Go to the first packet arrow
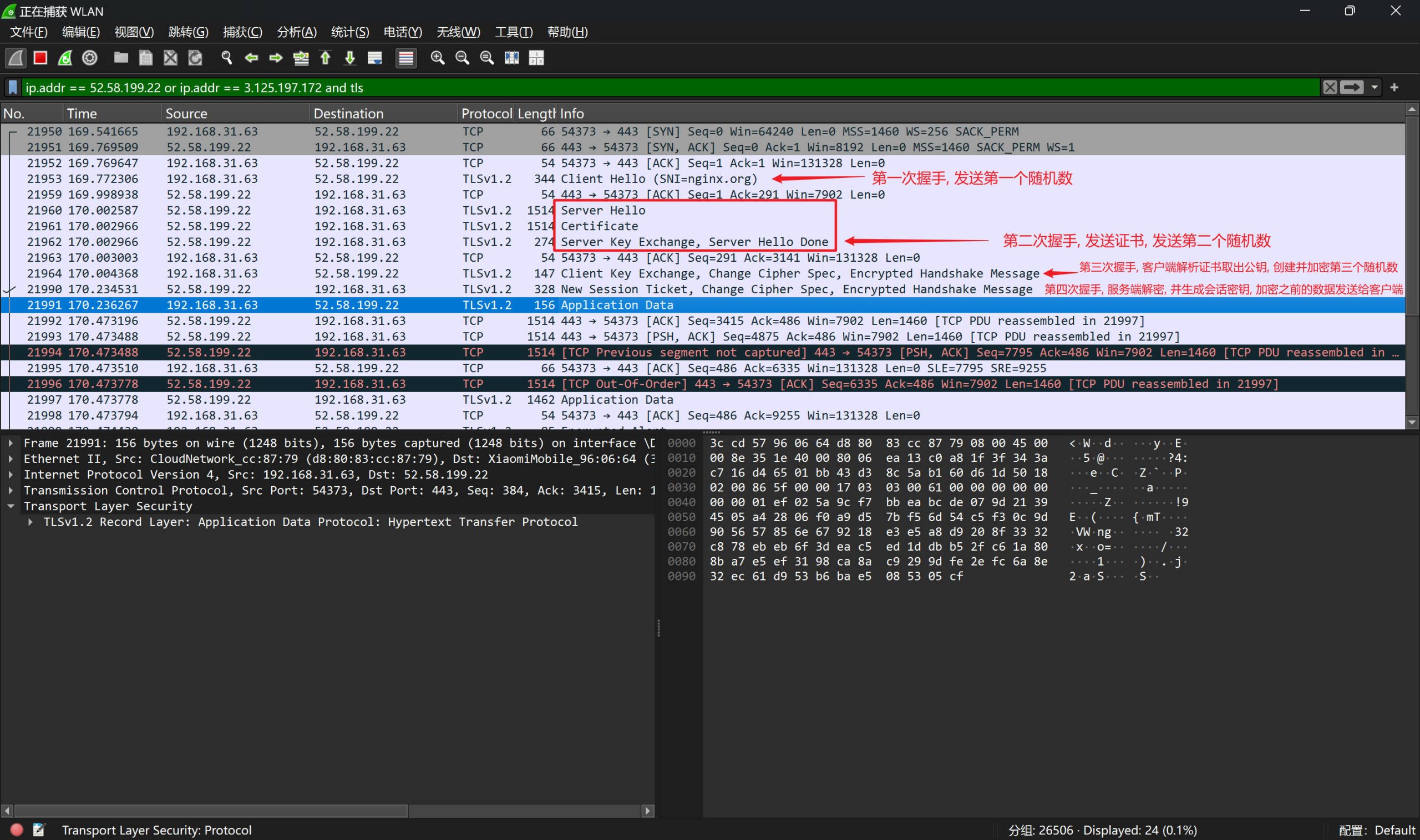The width and height of the screenshot is (1420, 840). pos(326,58)
